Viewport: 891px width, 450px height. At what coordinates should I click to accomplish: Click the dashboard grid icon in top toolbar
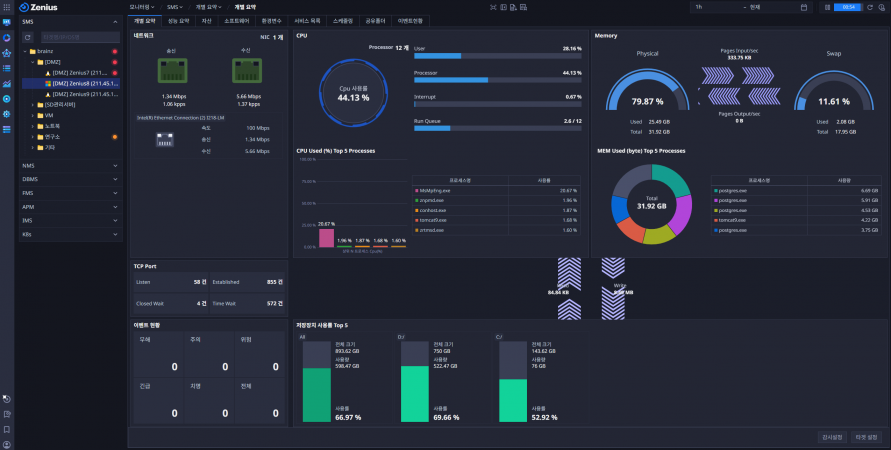pos(523,7)
